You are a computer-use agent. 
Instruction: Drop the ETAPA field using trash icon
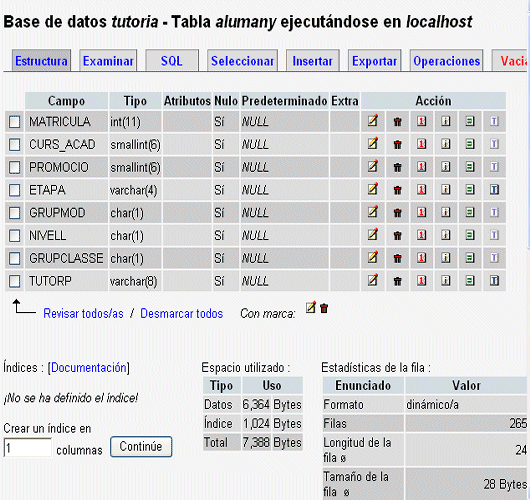[398, 190]
